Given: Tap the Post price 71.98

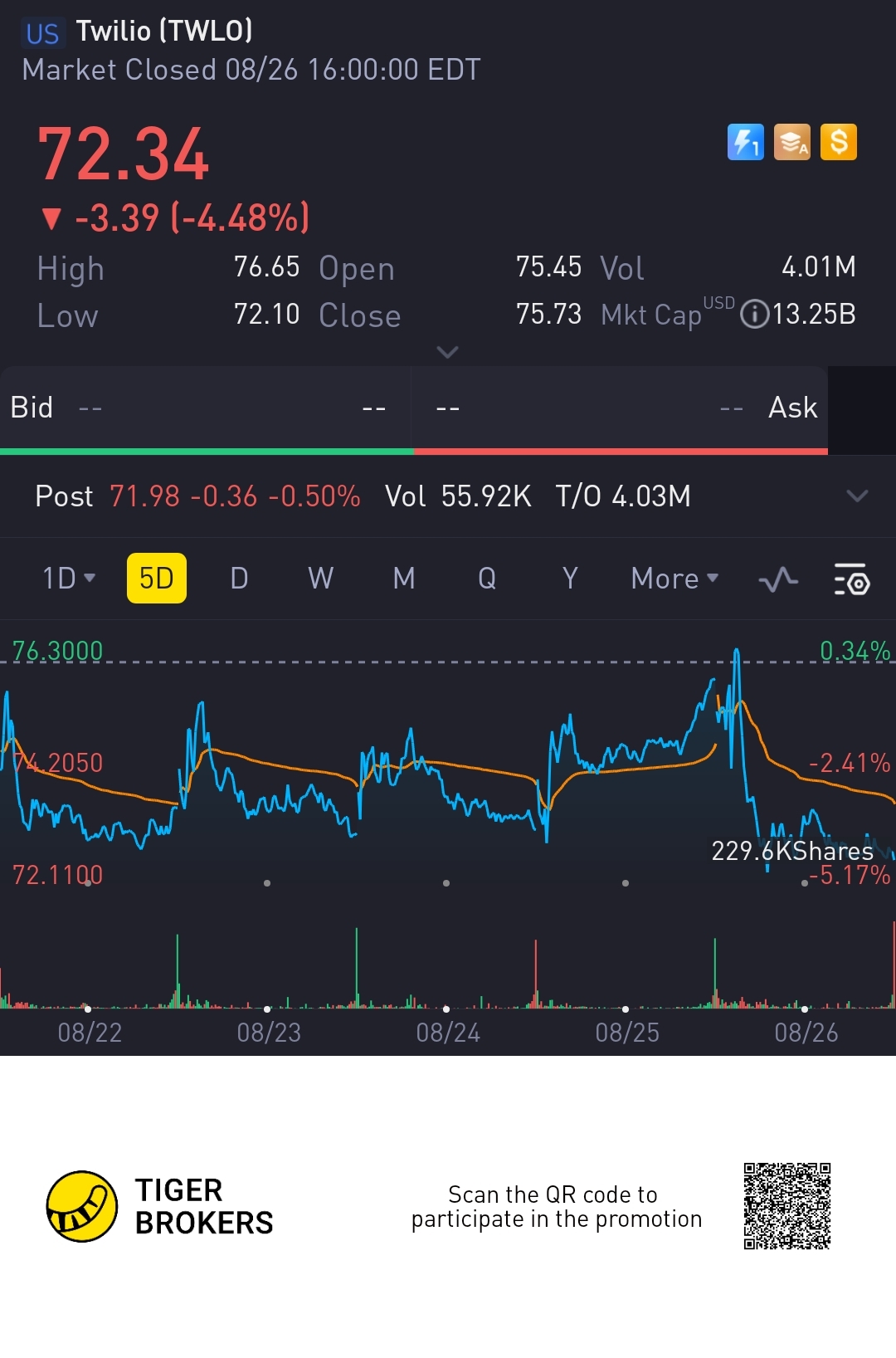Looking at the screenshot, I should (x=144, y=496).
